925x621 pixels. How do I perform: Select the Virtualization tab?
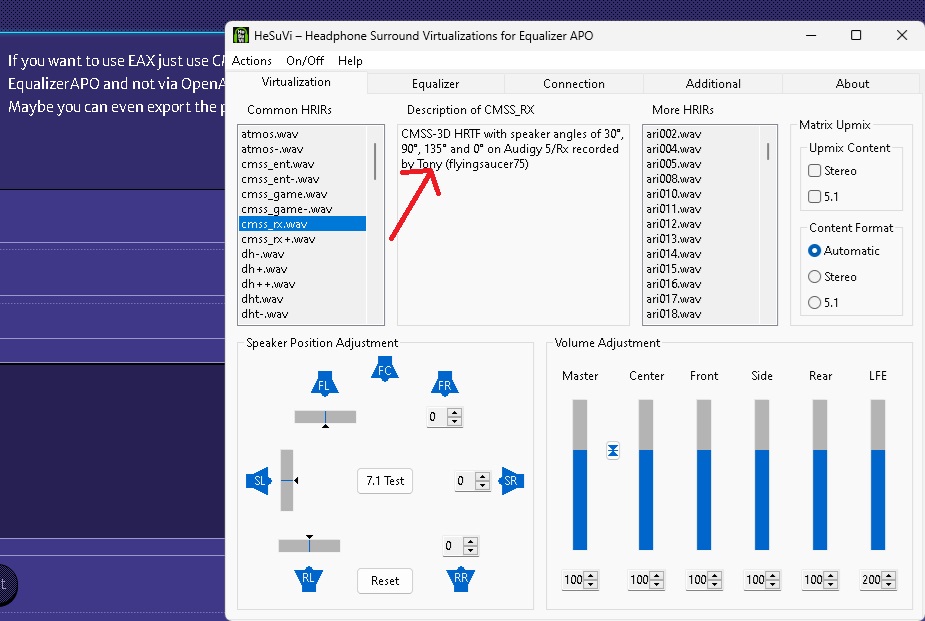tap(296, 82)
